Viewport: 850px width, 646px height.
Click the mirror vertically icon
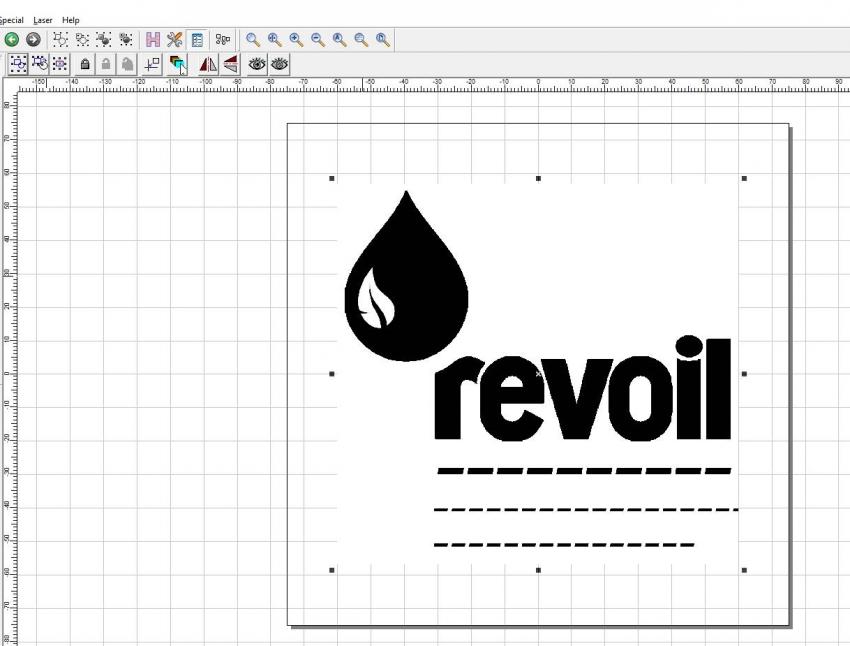pyautogui.click(x=230, y=64)
